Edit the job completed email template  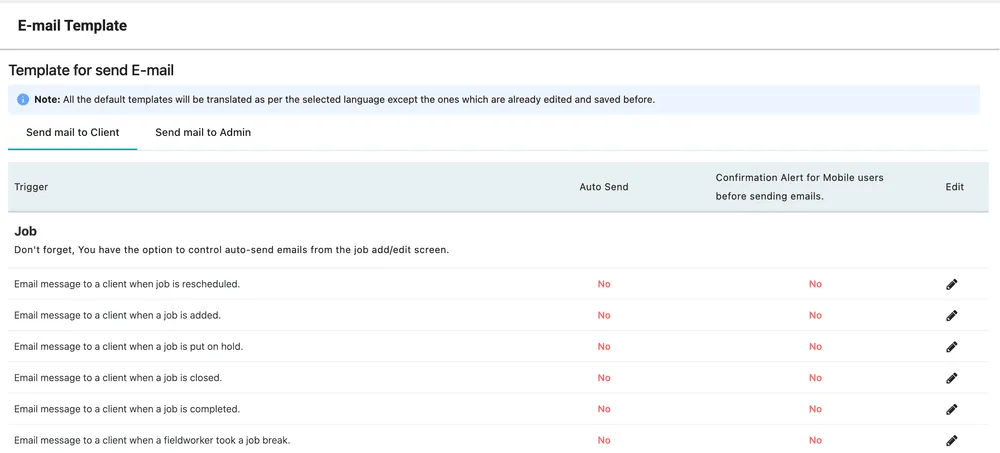[x=952, y=410]
